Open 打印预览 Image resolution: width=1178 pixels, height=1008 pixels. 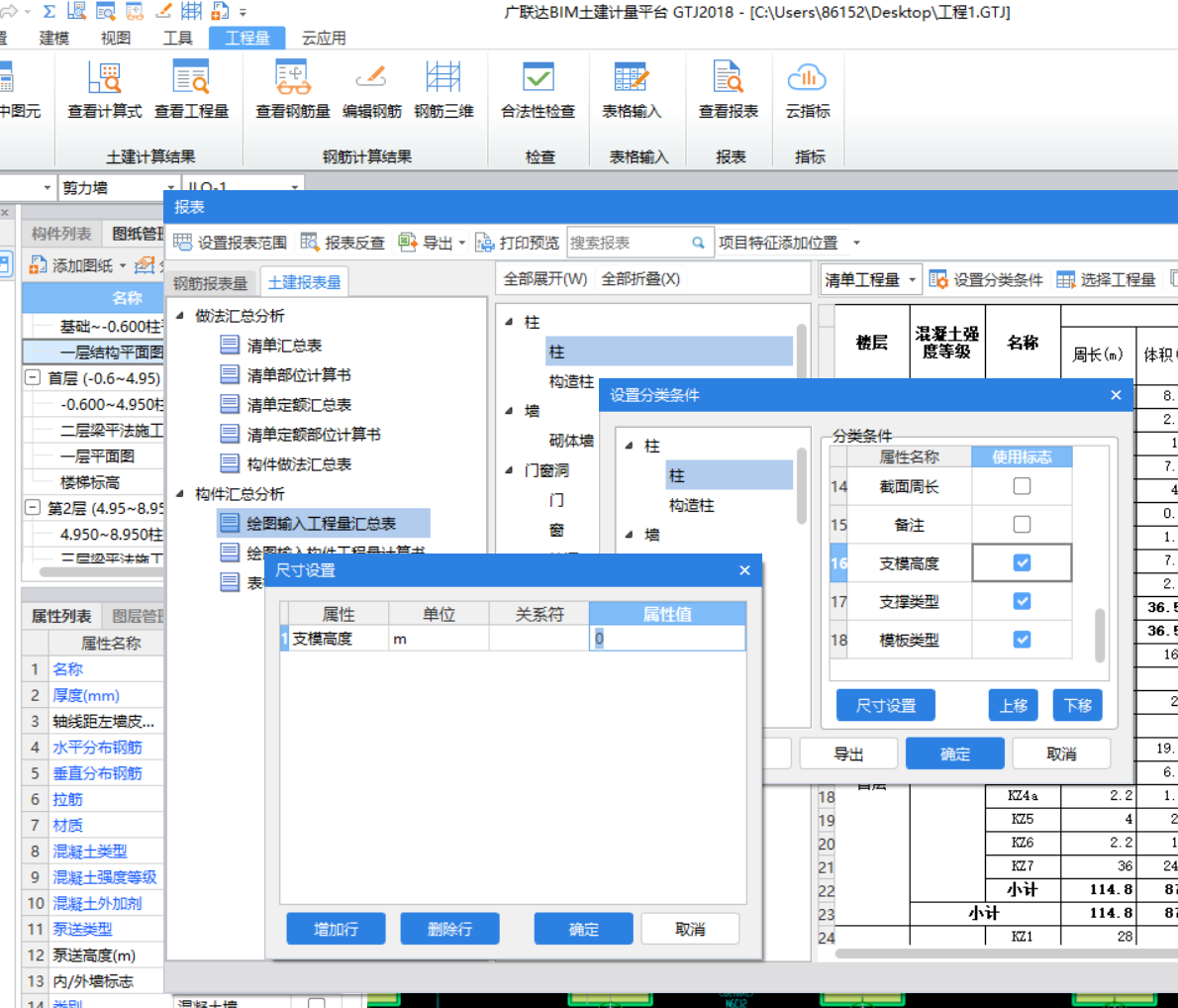click(x=518, y=243)
